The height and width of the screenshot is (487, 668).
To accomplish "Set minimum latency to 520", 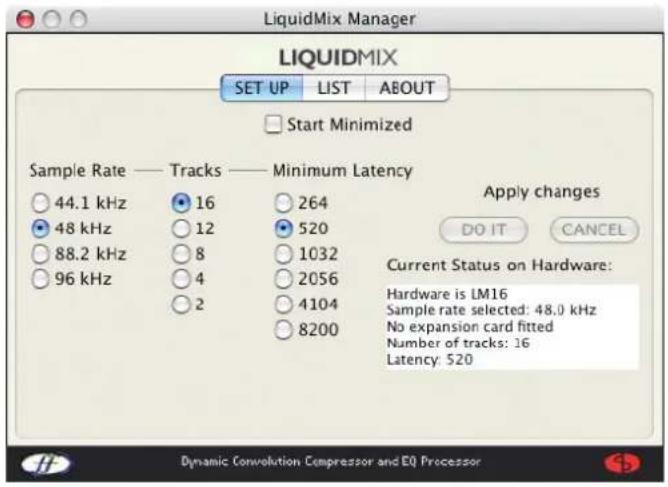I will point(284,228).
